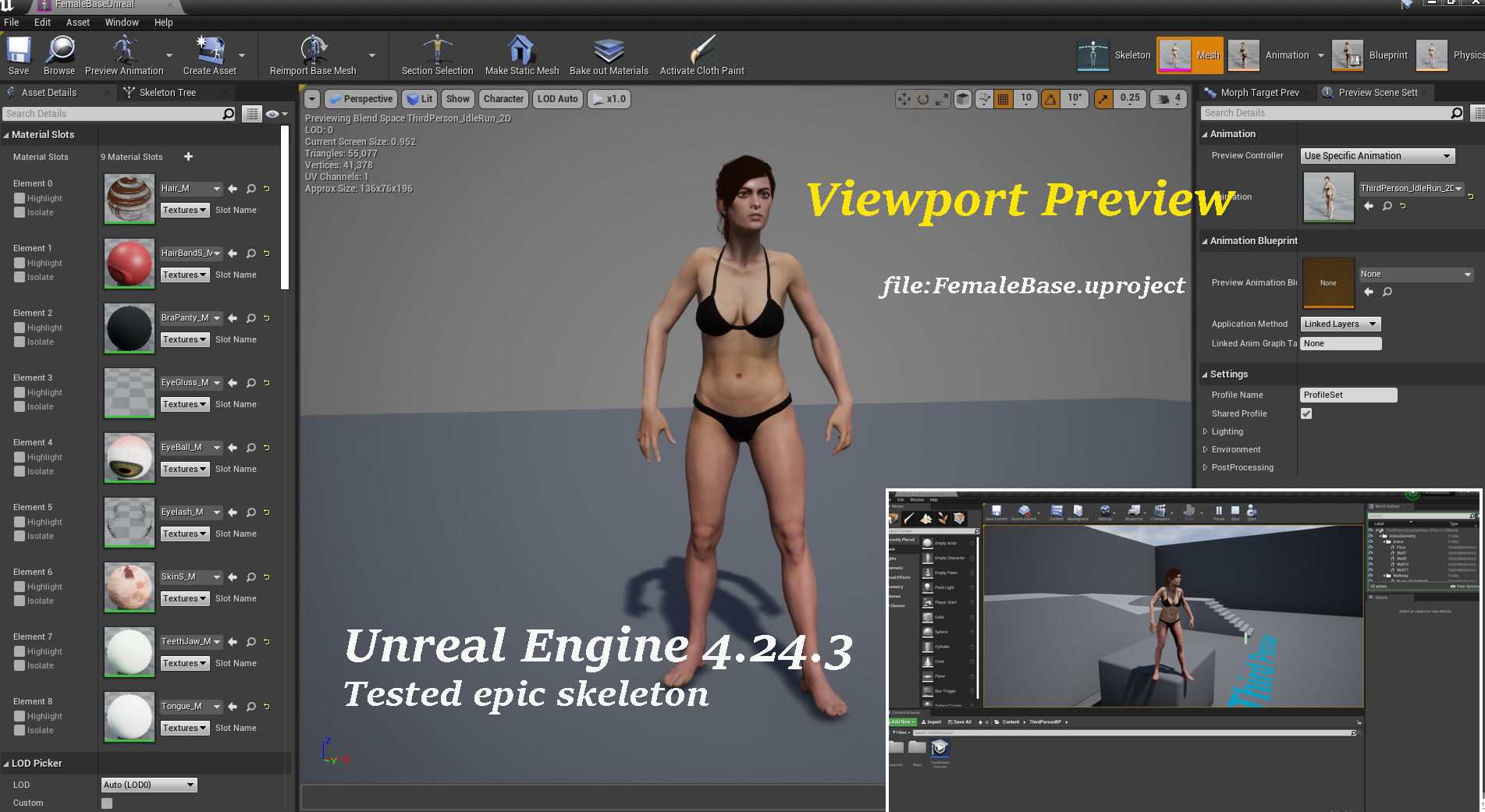Uncheck Shared Profile checkbox

point(1306,413)
